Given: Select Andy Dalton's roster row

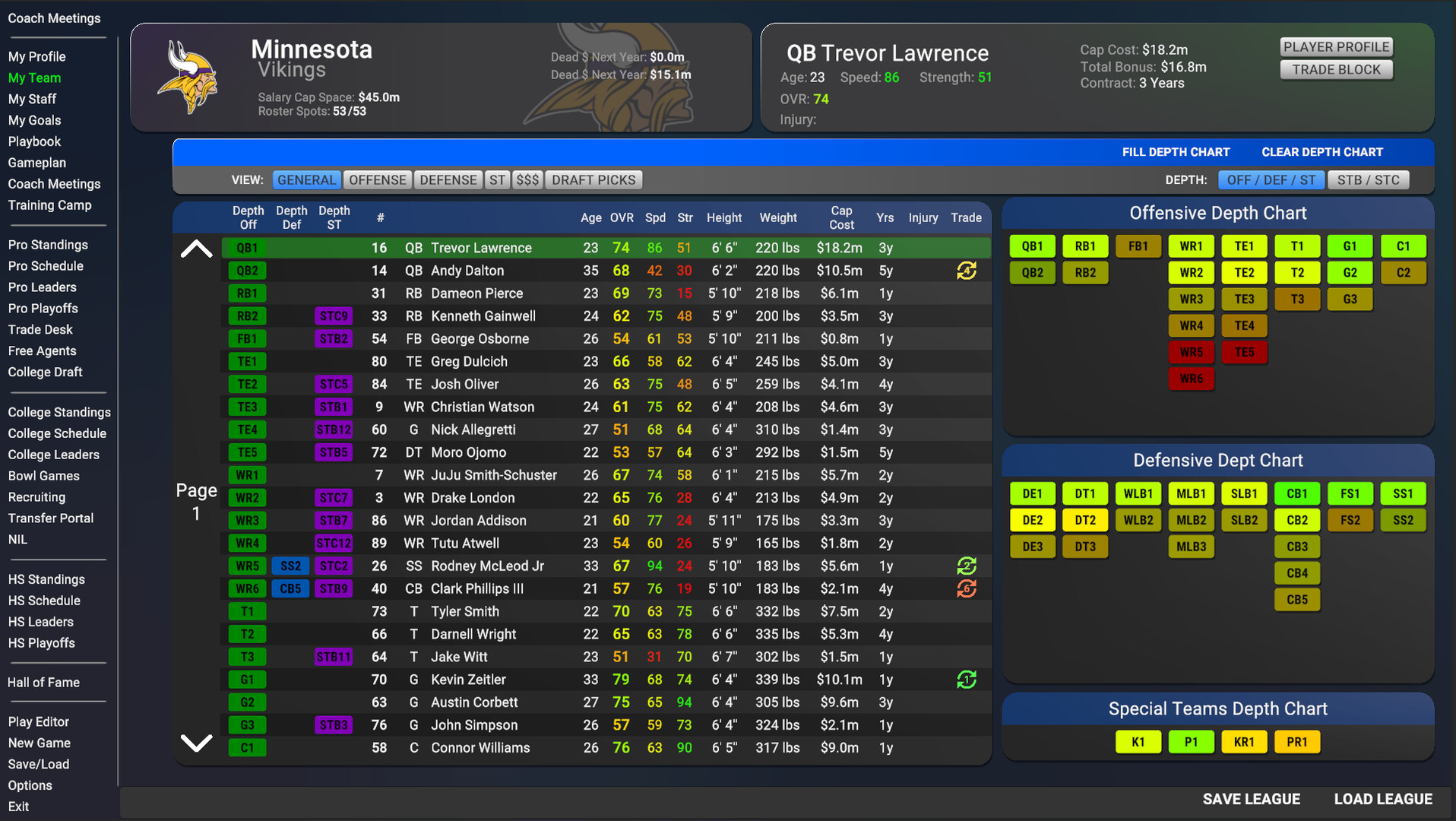Looking at the screenshot, I should click(x=532, y=270).
